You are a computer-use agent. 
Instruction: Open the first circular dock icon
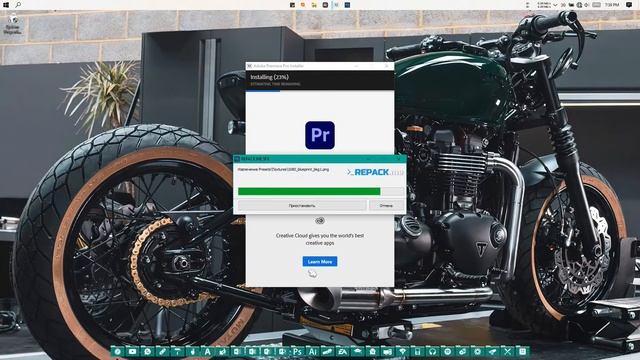pyautogui.click(x=118, y=351)
